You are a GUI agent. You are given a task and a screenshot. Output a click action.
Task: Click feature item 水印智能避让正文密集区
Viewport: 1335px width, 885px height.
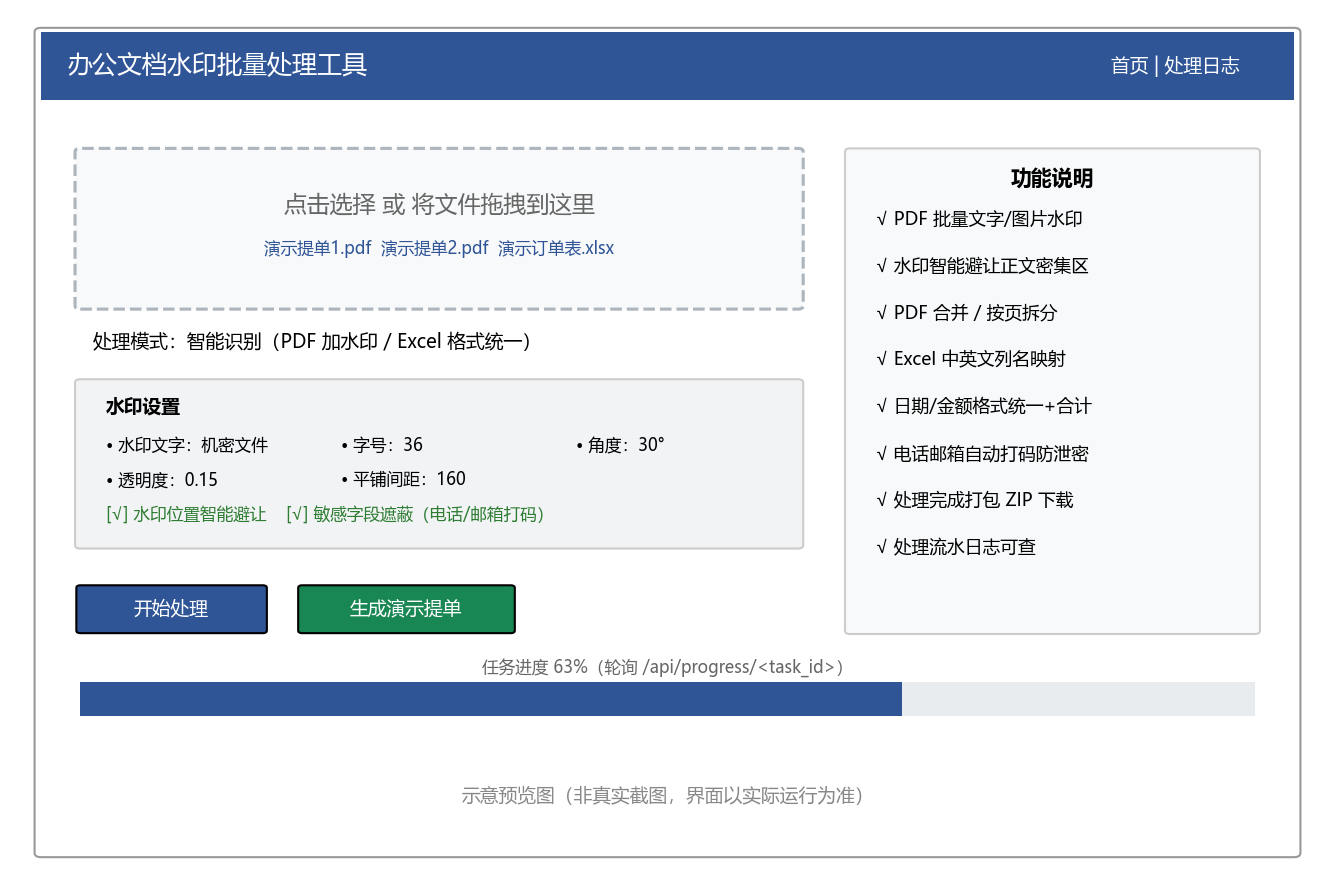point(982,267)
